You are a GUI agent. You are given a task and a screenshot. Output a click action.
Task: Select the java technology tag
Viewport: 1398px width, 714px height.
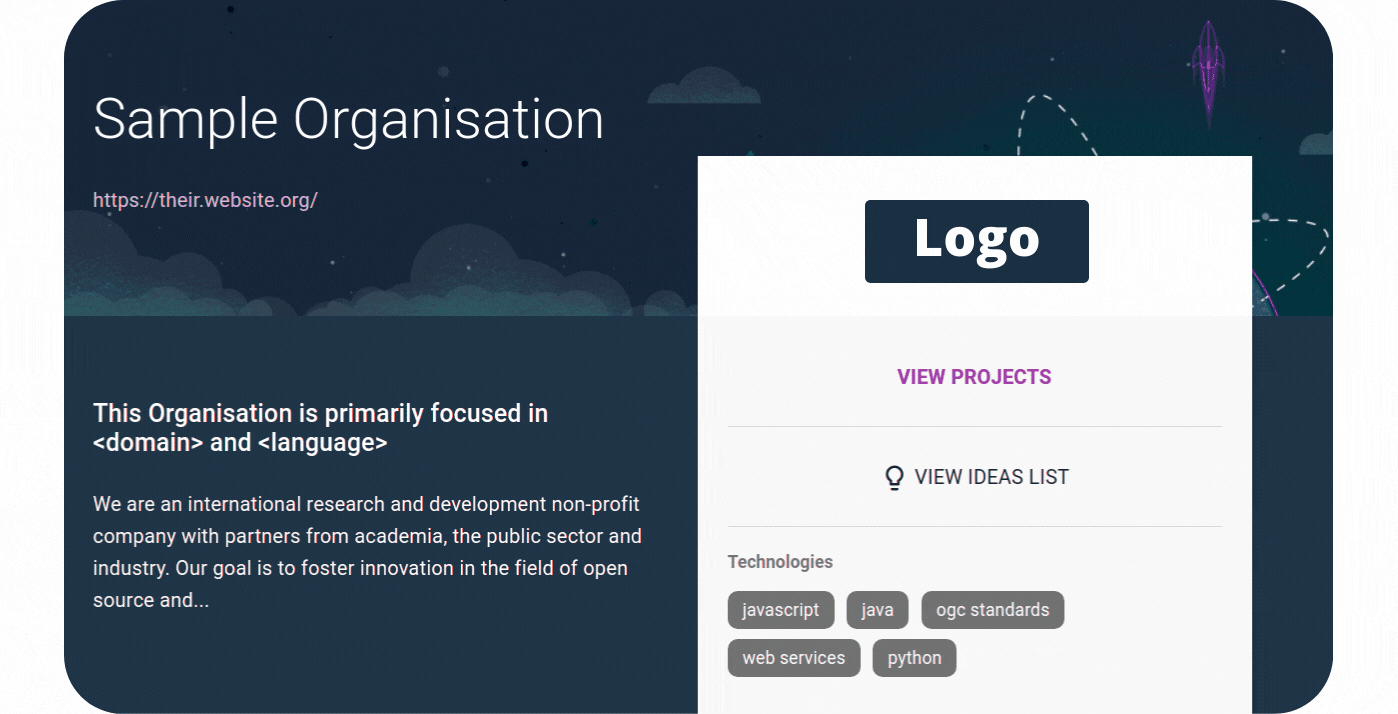point(877,610)
